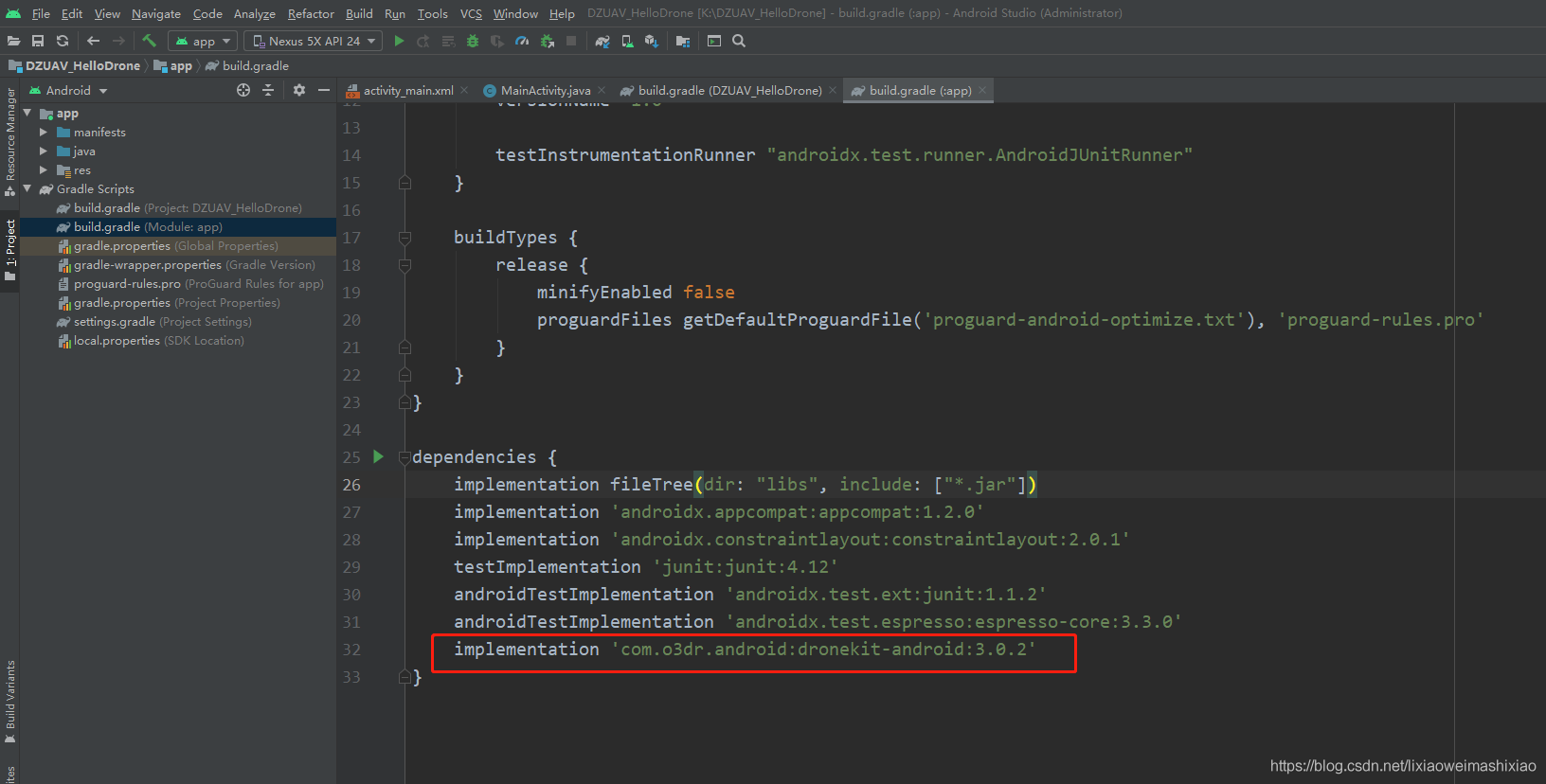Image resolution: width=1546 pixels, height=784 pixels.
Task: Navigate back with the left arrow
Action: pos(93,41)
